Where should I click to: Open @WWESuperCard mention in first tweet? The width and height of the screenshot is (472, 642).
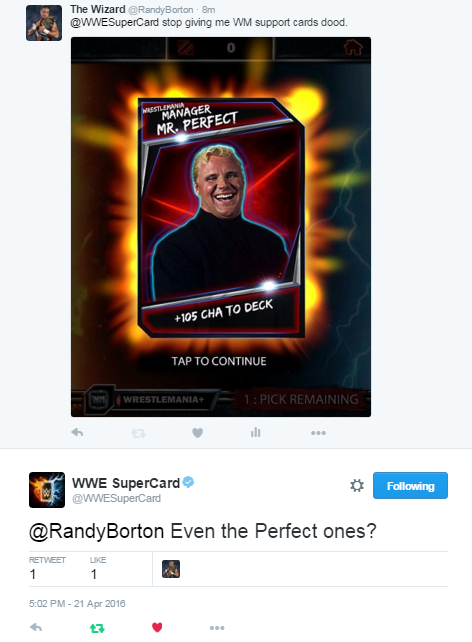coord(114,22)
